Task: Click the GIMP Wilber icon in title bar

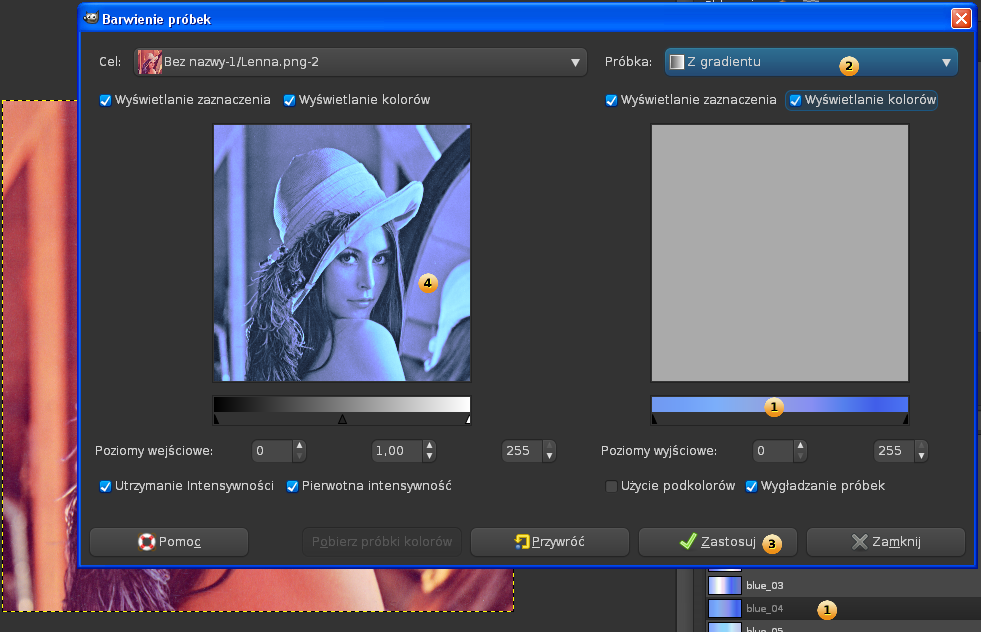Action: [x=91, y=18]
